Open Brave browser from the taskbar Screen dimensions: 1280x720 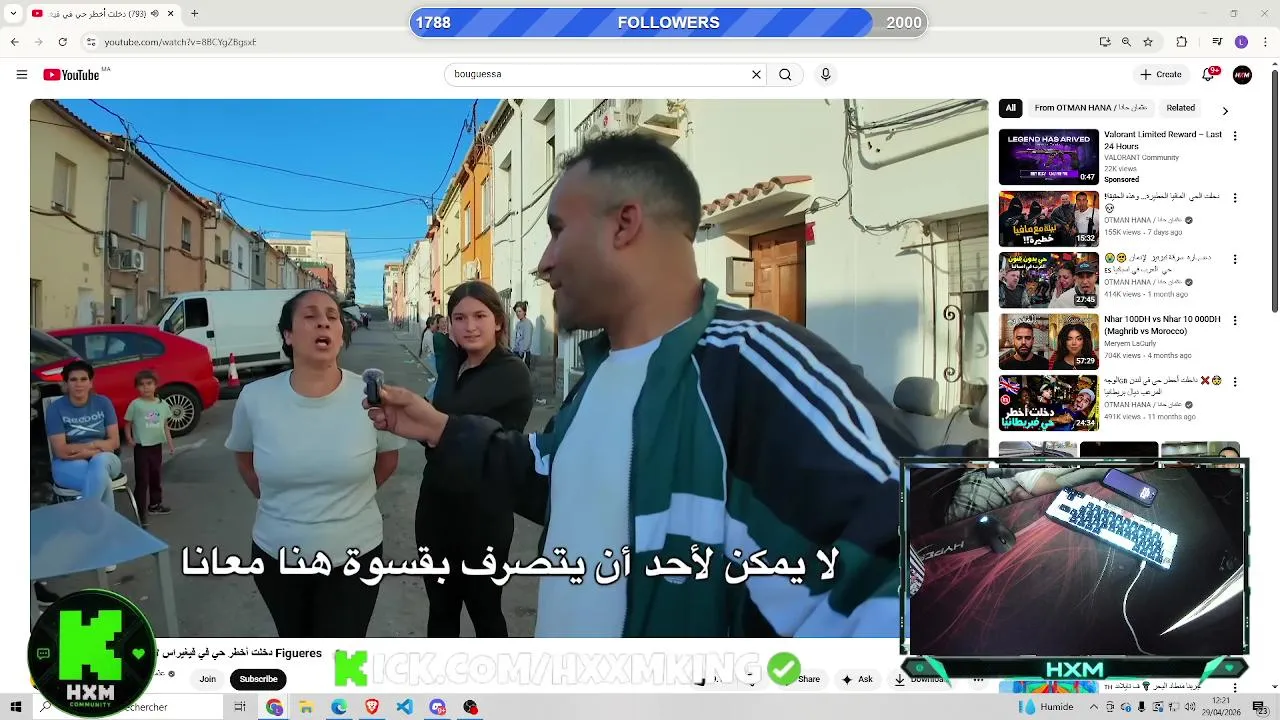pyautogui.click(x=372, y=707)
